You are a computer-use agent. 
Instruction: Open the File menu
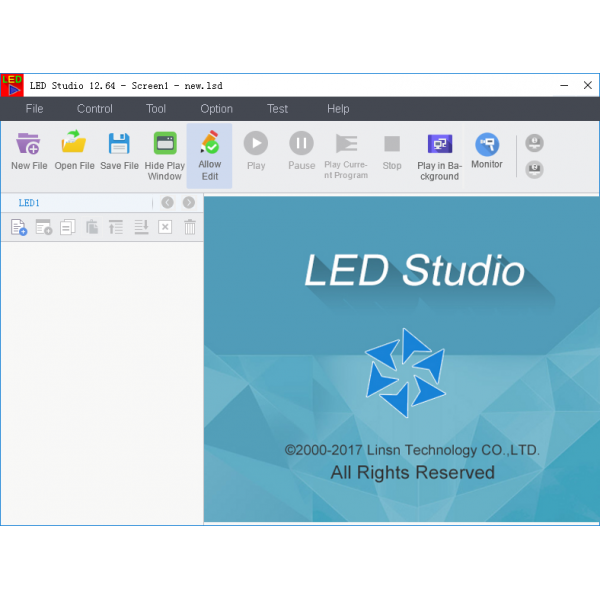[34, 109]
